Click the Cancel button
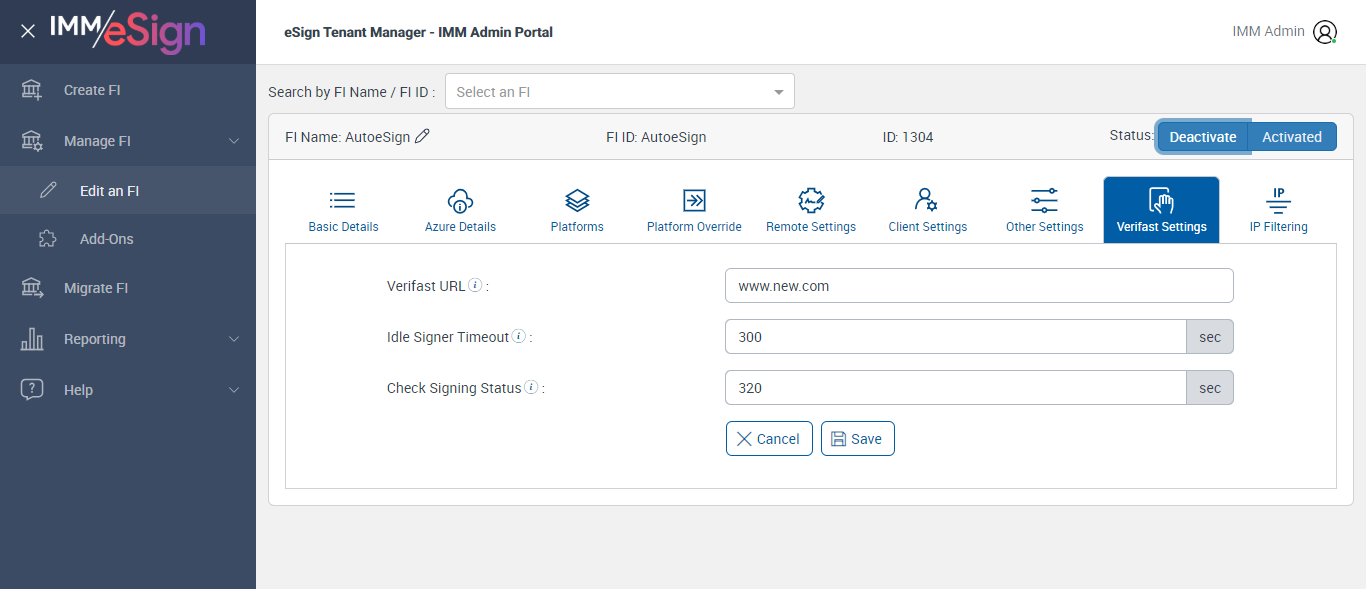Image resolution: width=1366 pixels, height=589 pixels. tap(768, 439)
